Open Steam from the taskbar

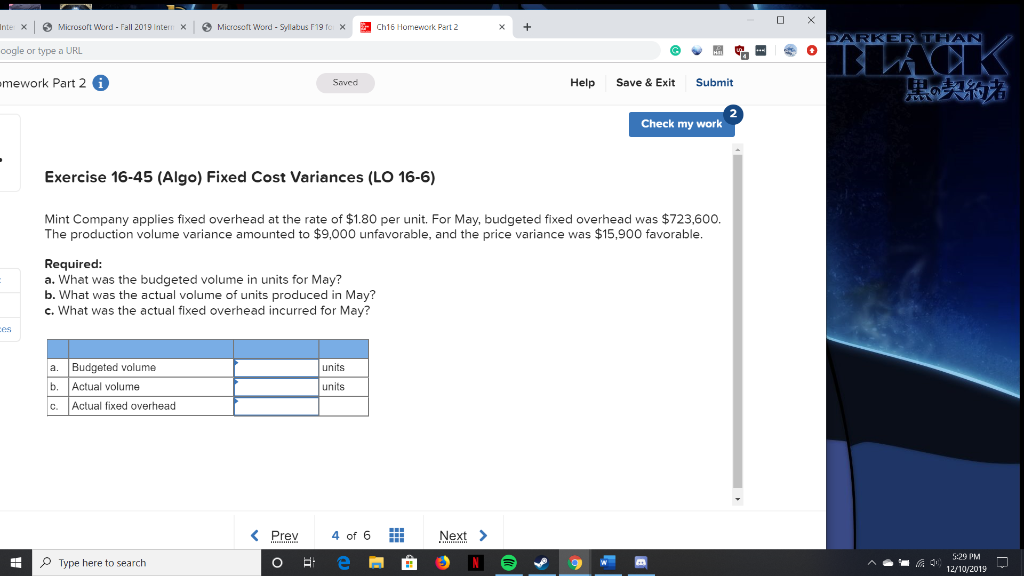(543, 562)
